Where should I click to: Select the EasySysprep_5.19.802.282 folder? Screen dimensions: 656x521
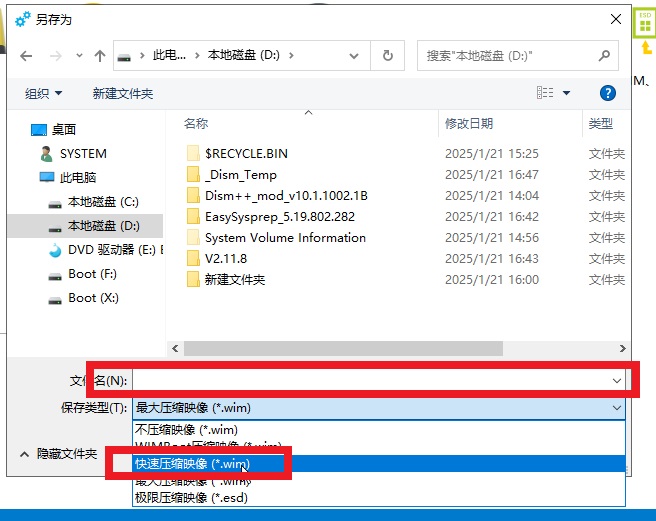pyautogui.click(x=279, y=217)
